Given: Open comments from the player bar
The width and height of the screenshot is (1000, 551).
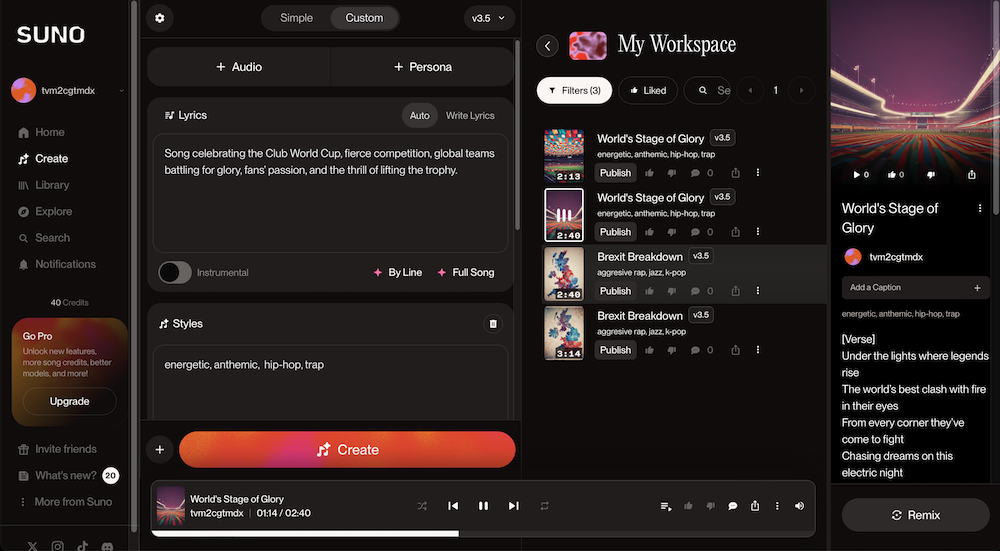Looking at the screenshot, I should (x=733, y=506).
